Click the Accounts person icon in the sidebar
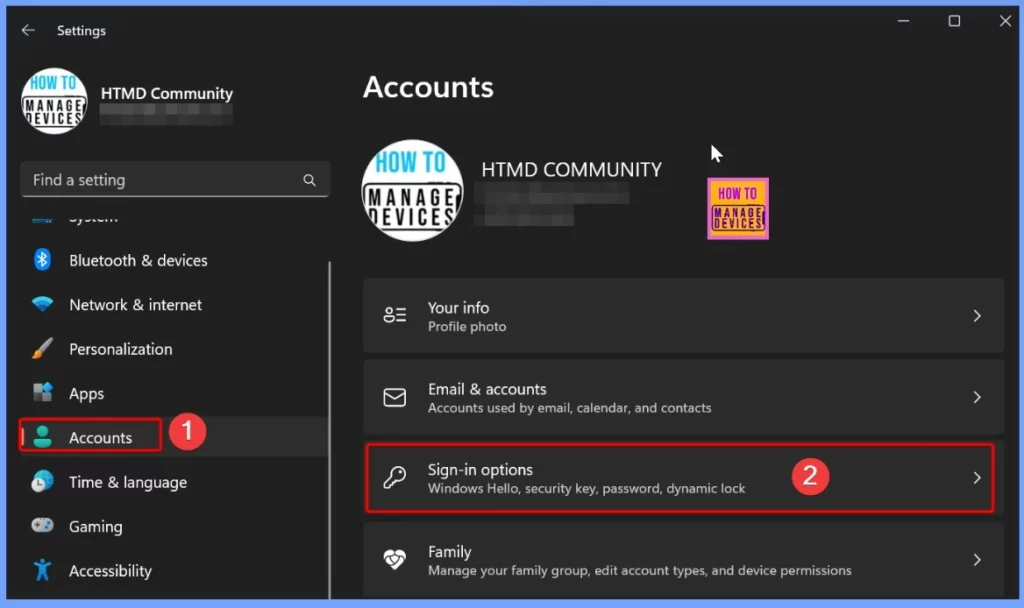Viewport: 1024px width, 608px height. 42,437
